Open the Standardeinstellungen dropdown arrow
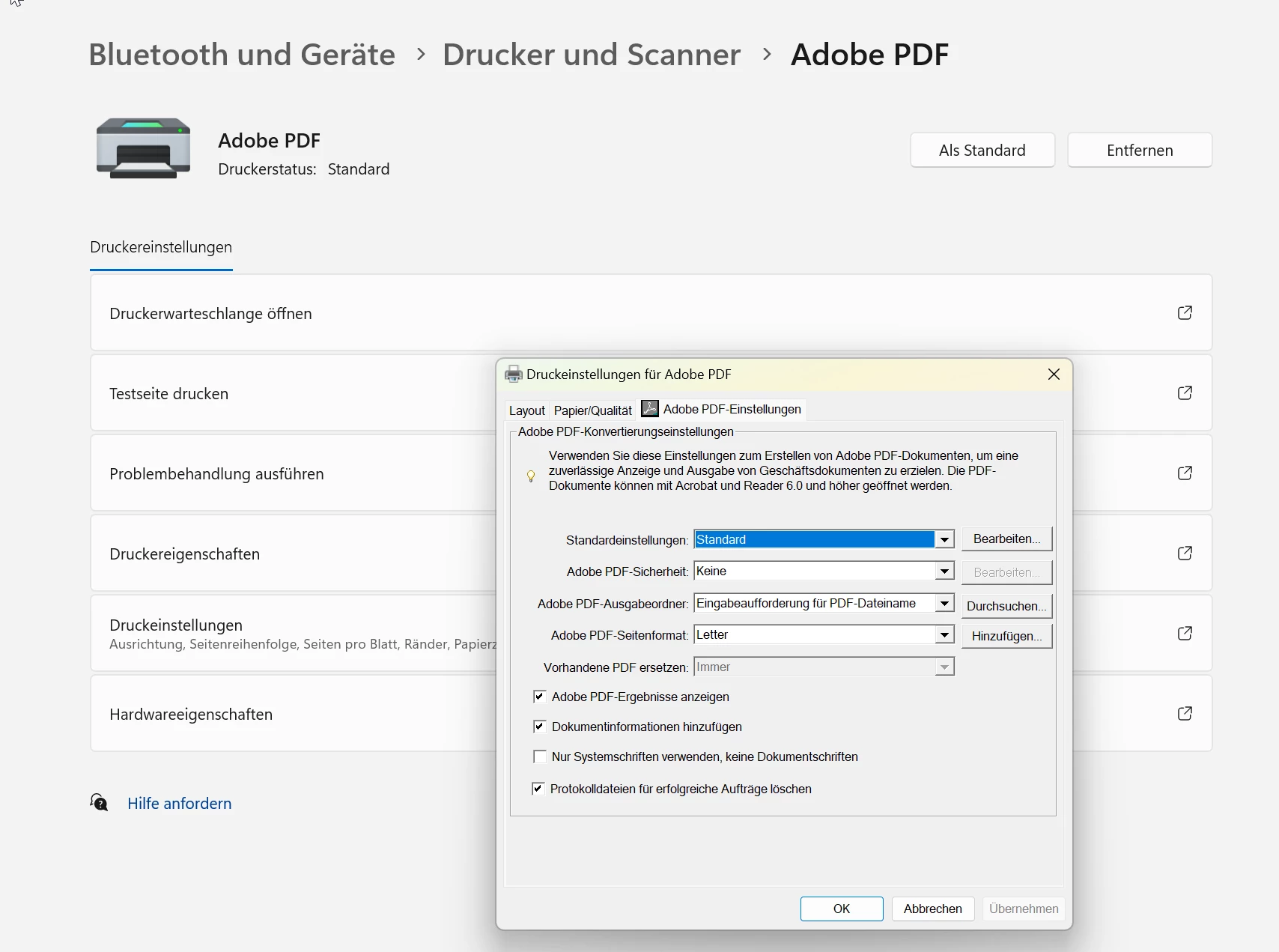Screen dimensions: 1279x952 click(x=945, y=539)
